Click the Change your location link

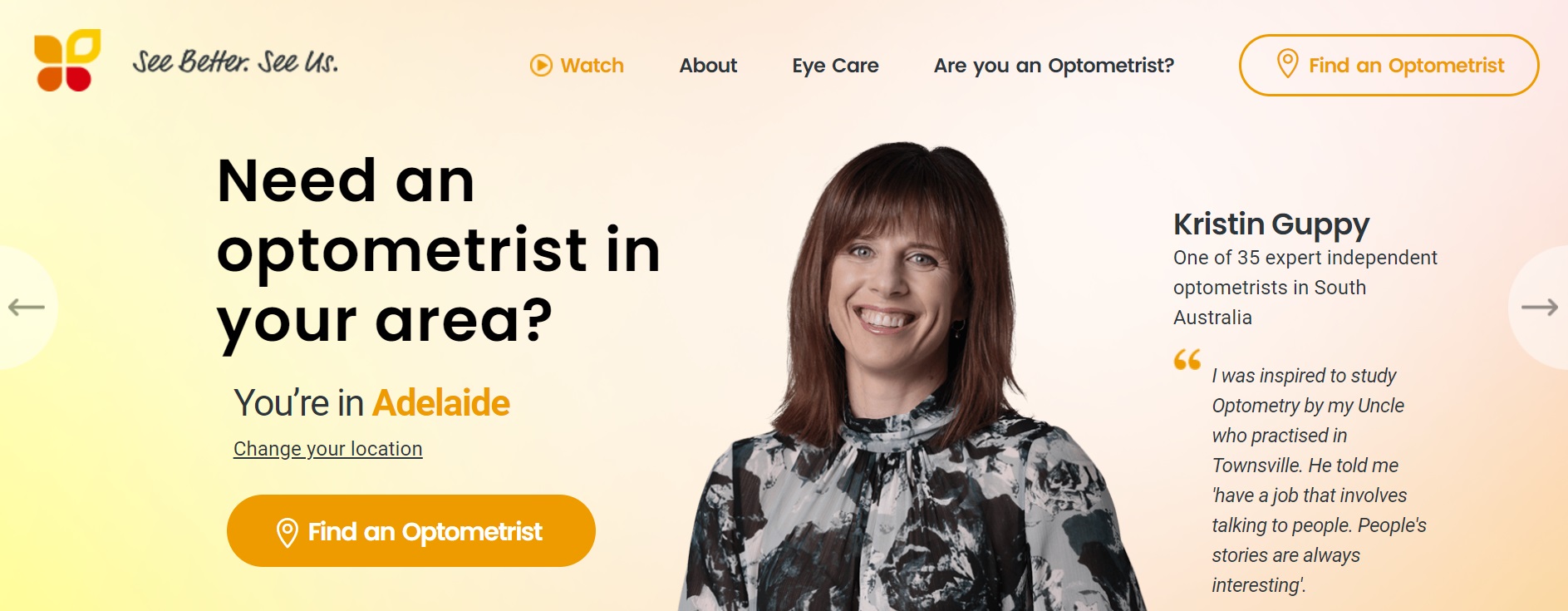click(x=327, y=449)
